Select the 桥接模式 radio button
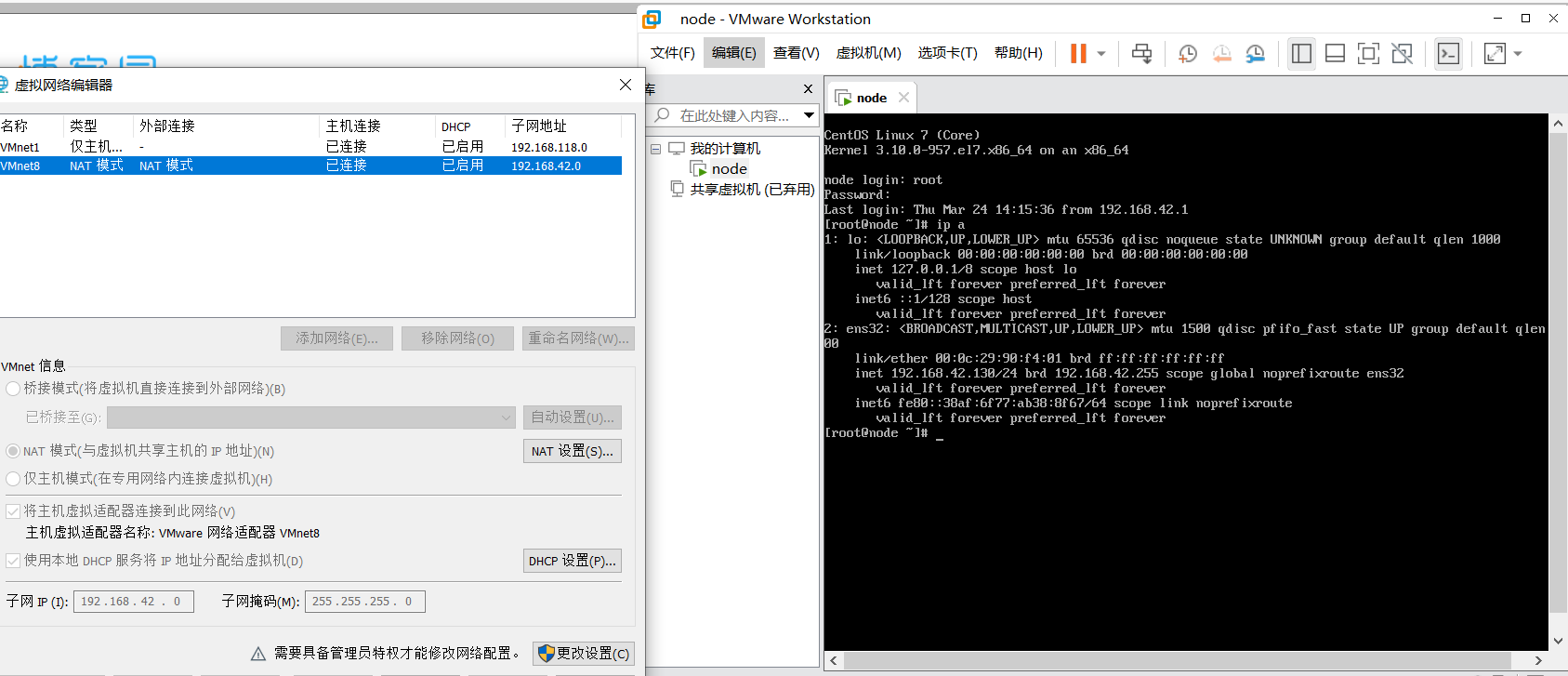Image resolution: width=1568 pixels, height=676 pixels. tap(13, 389)
